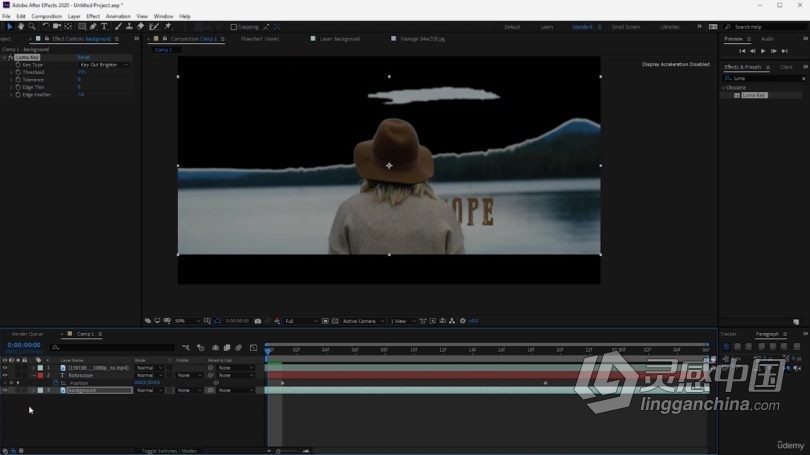810x455 pixels.
Task: Hide the 1080p mp4 video layer
Action: [5, 368]
